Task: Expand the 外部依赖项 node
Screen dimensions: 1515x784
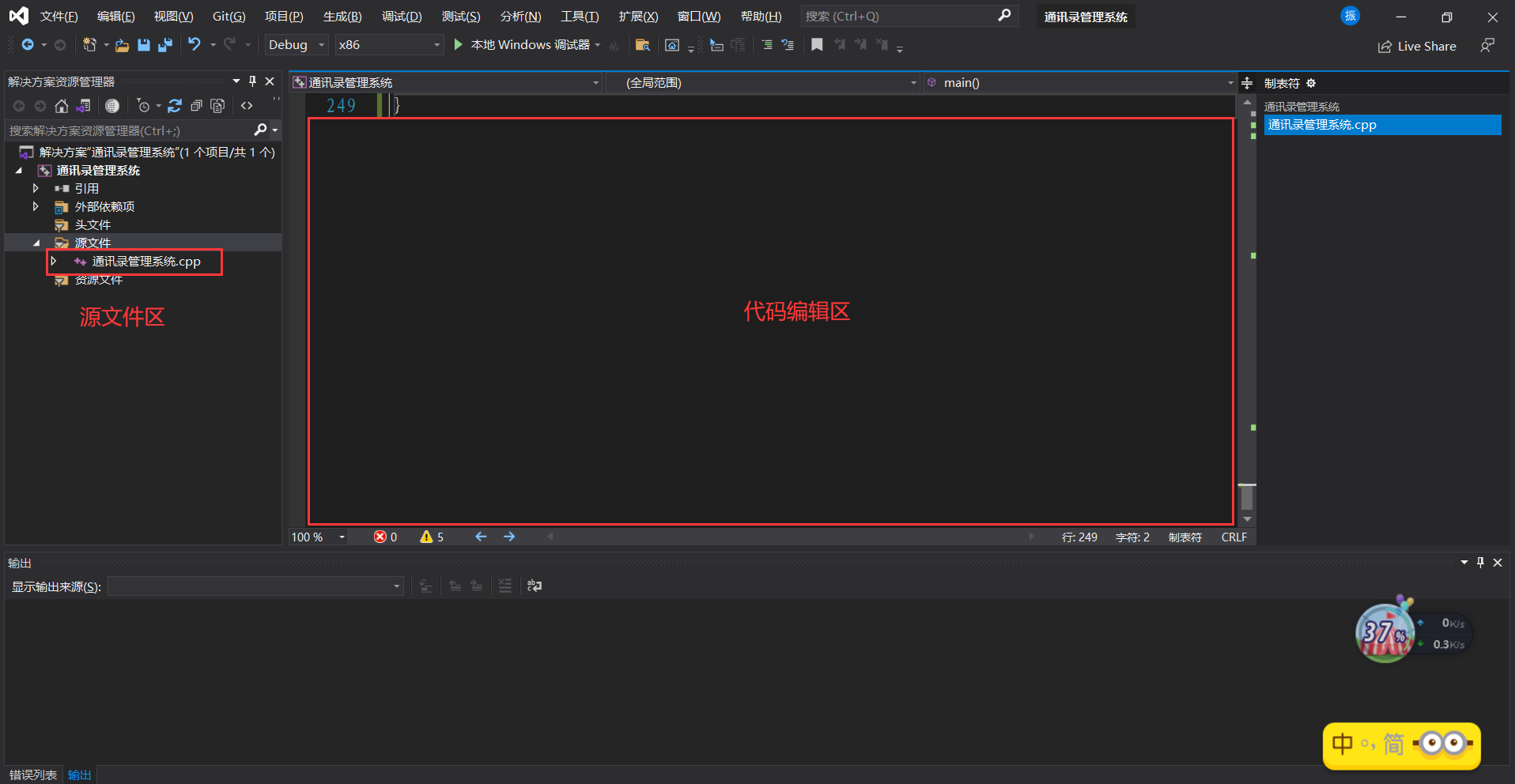Action: (x=36, y=206)
